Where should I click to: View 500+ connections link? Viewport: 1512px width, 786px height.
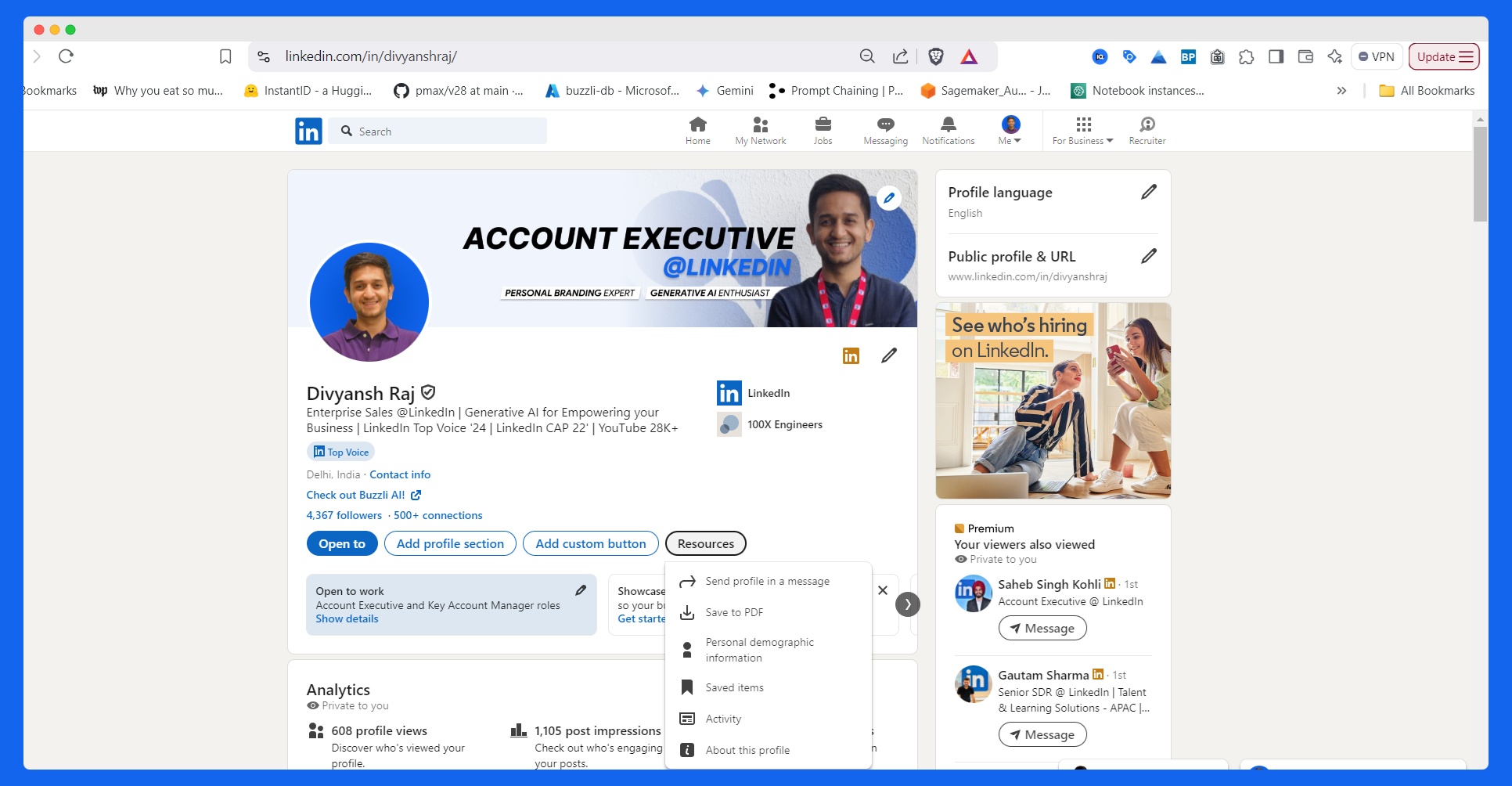(x=438, y=515)
